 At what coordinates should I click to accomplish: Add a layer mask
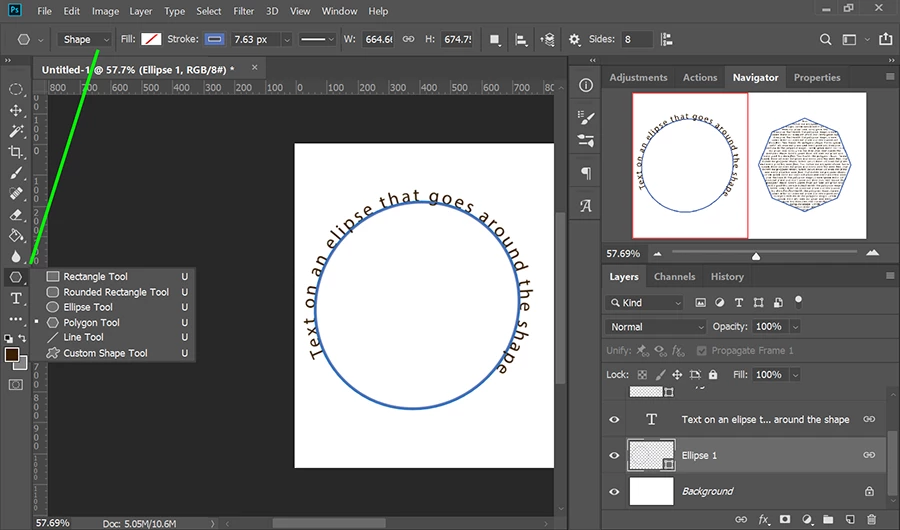pyautogui.click(x=785, y=520)
